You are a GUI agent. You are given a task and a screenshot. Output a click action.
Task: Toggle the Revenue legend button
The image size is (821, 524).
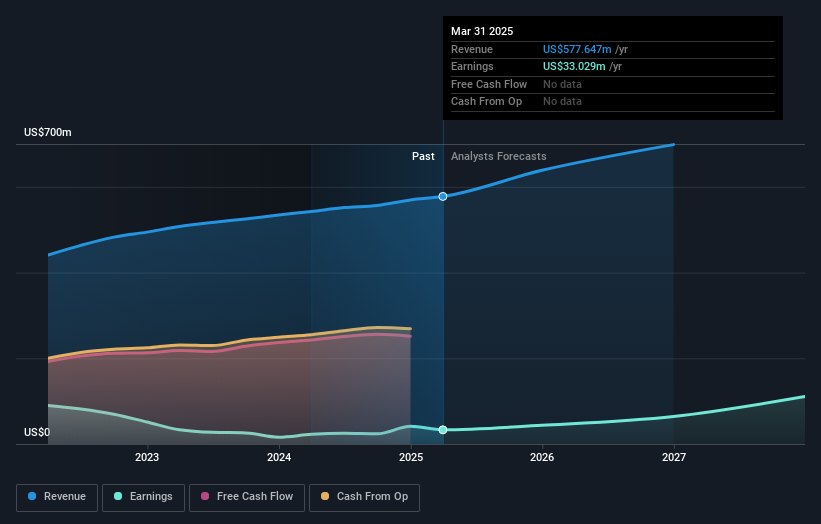[x=57, y=497]
